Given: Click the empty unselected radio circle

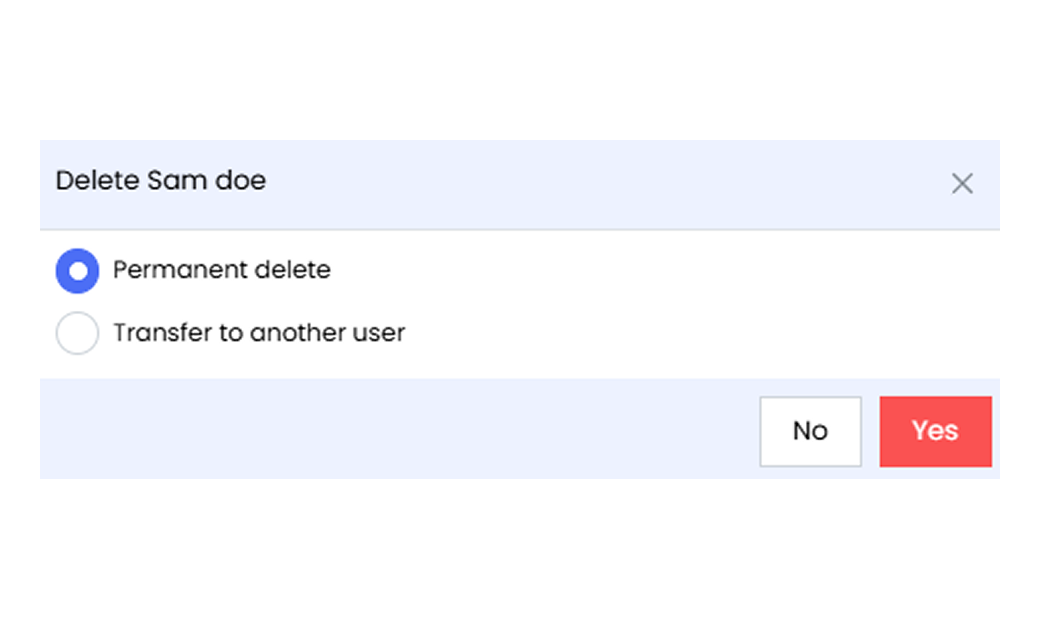Looking at the screenshot, I should (77, 333).
